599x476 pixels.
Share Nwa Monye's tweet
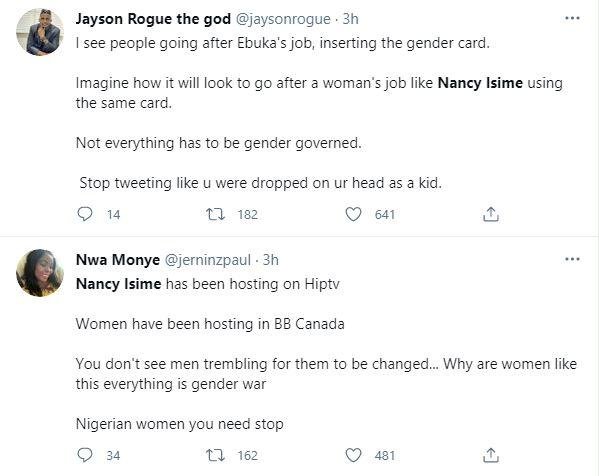[x=491, y=455]
